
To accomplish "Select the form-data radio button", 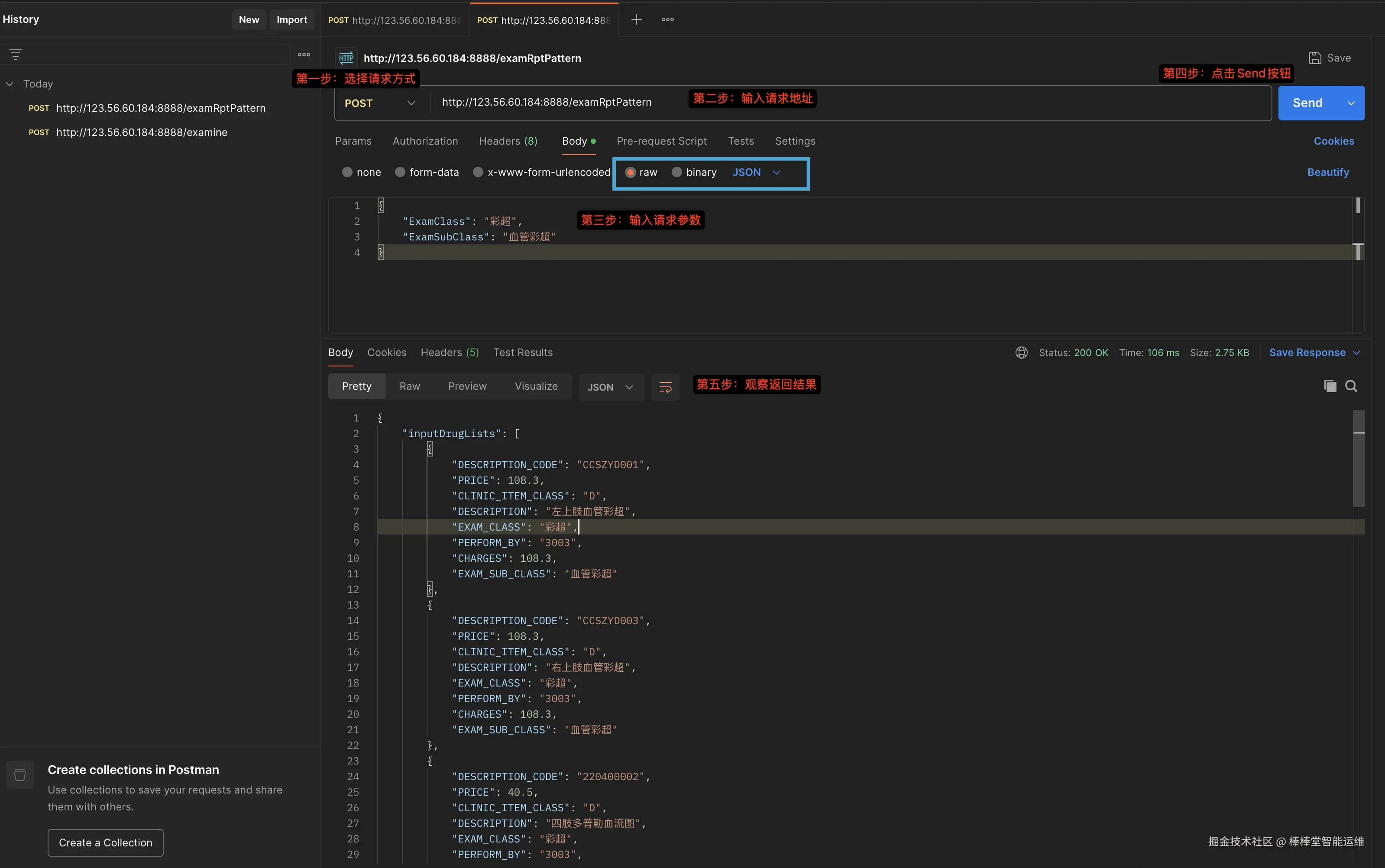I will point(400,172).
